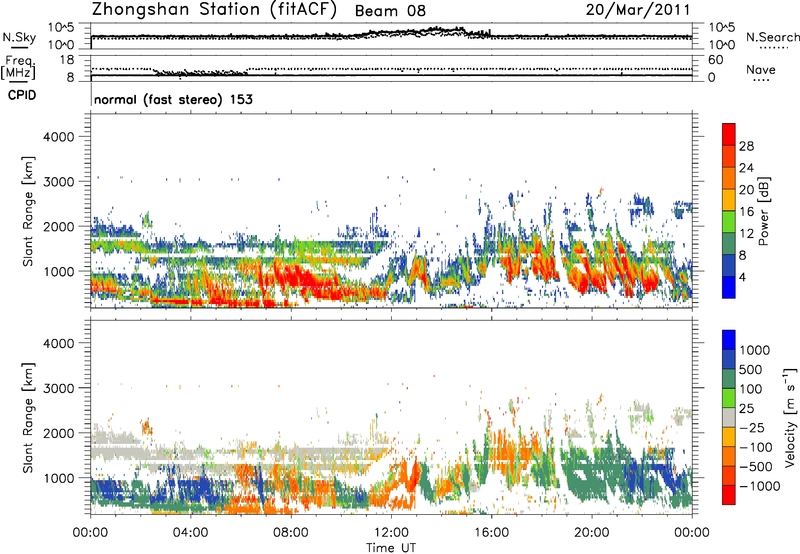The height and width of the screenshot is (554, 800).
Task: Click the '08:00' time tick label
Action: pos(291,533)
